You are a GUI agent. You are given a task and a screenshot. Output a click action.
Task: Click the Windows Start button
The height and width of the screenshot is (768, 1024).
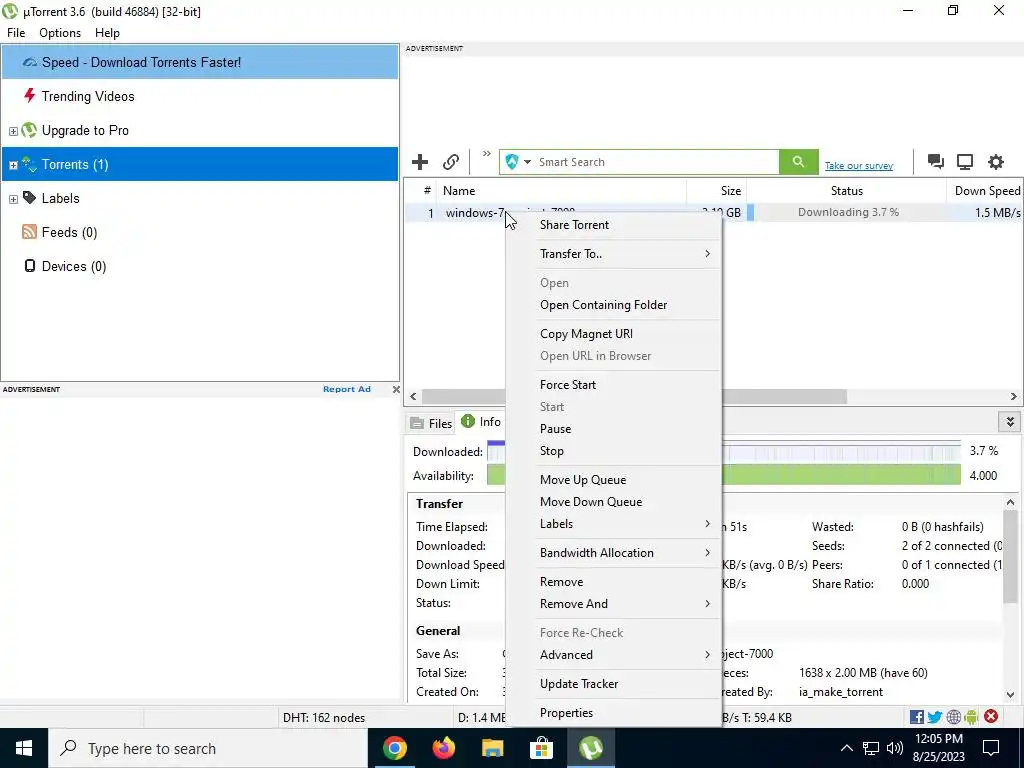[24, 748]
